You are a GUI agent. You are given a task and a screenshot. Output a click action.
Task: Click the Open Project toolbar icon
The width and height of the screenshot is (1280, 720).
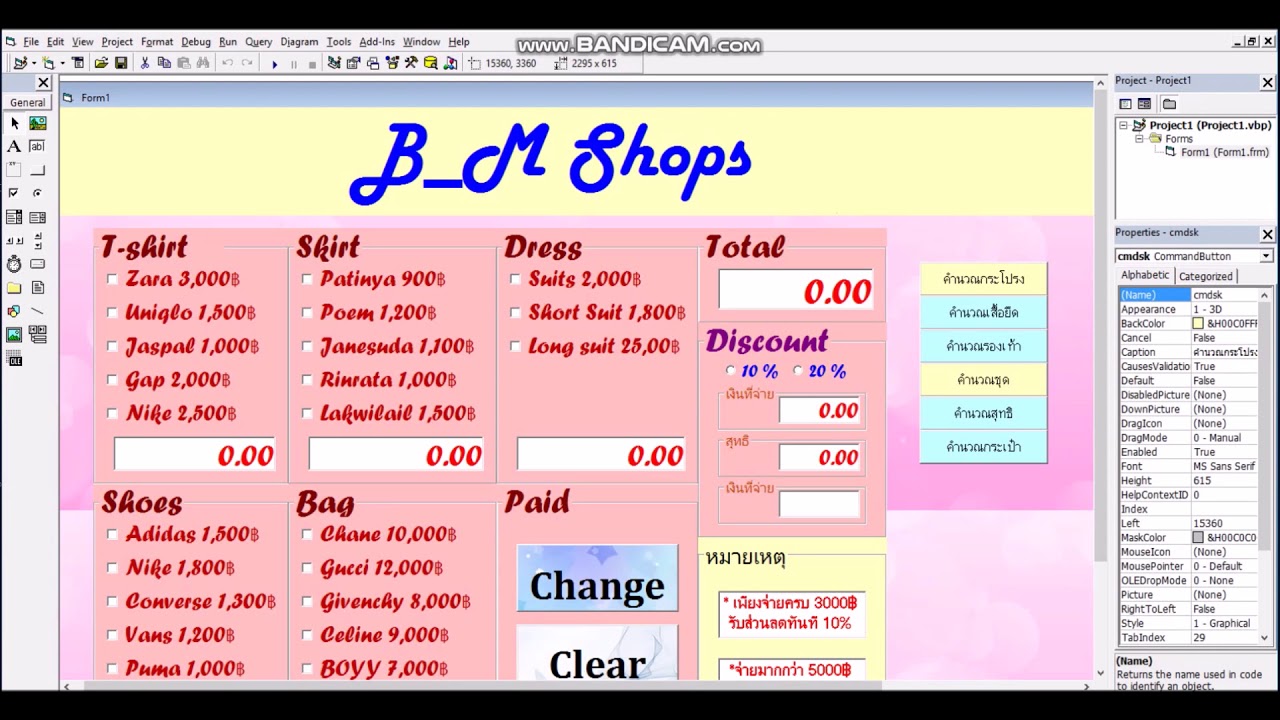click(x=101, y=63)
